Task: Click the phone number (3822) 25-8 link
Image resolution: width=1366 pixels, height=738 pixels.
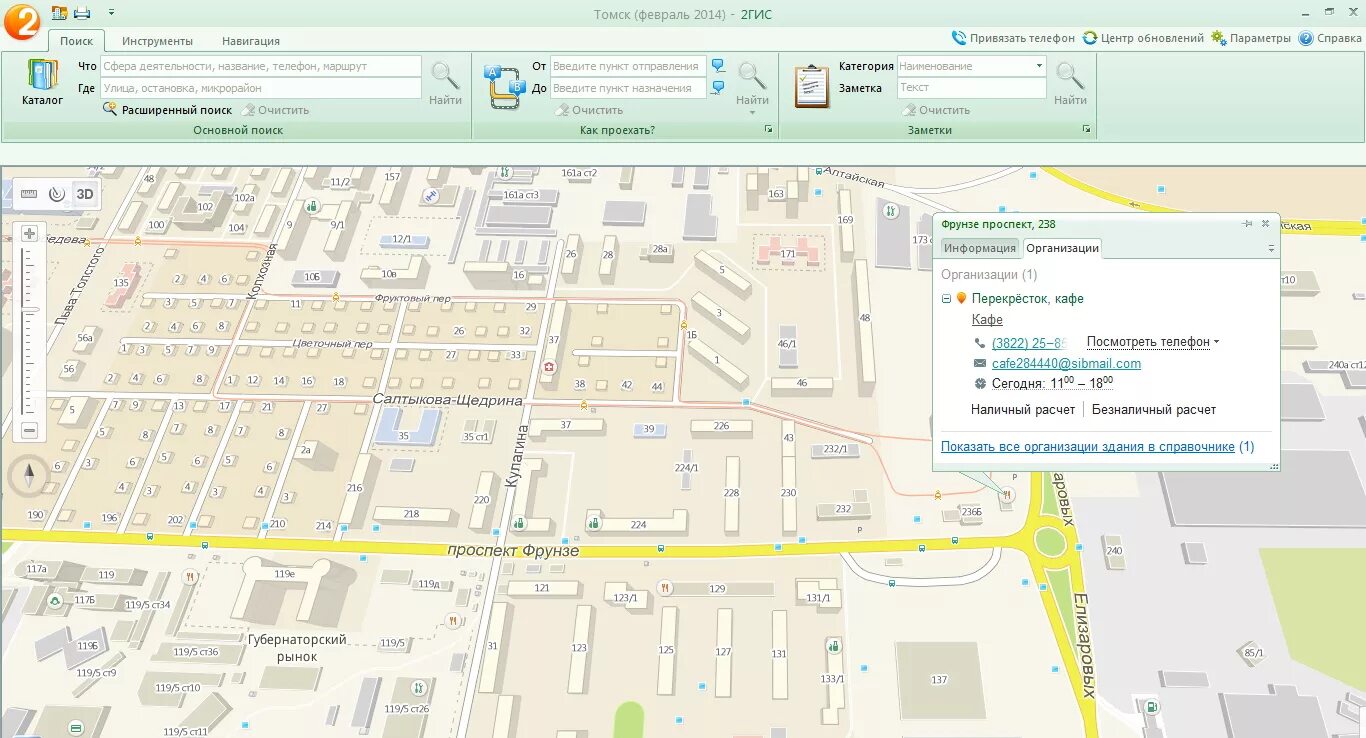Action: (x=1029, y=342)
